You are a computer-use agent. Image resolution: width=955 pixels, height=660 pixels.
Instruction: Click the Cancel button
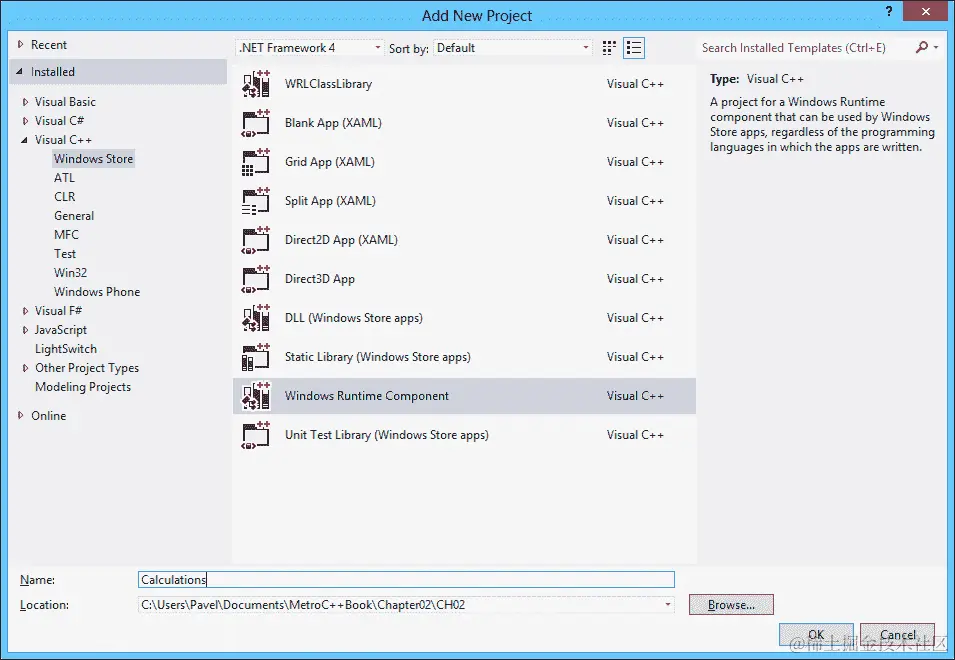897,634
